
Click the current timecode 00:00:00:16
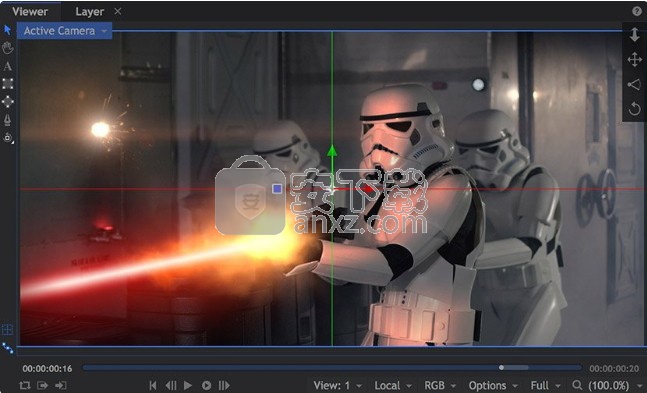[47, 368]
